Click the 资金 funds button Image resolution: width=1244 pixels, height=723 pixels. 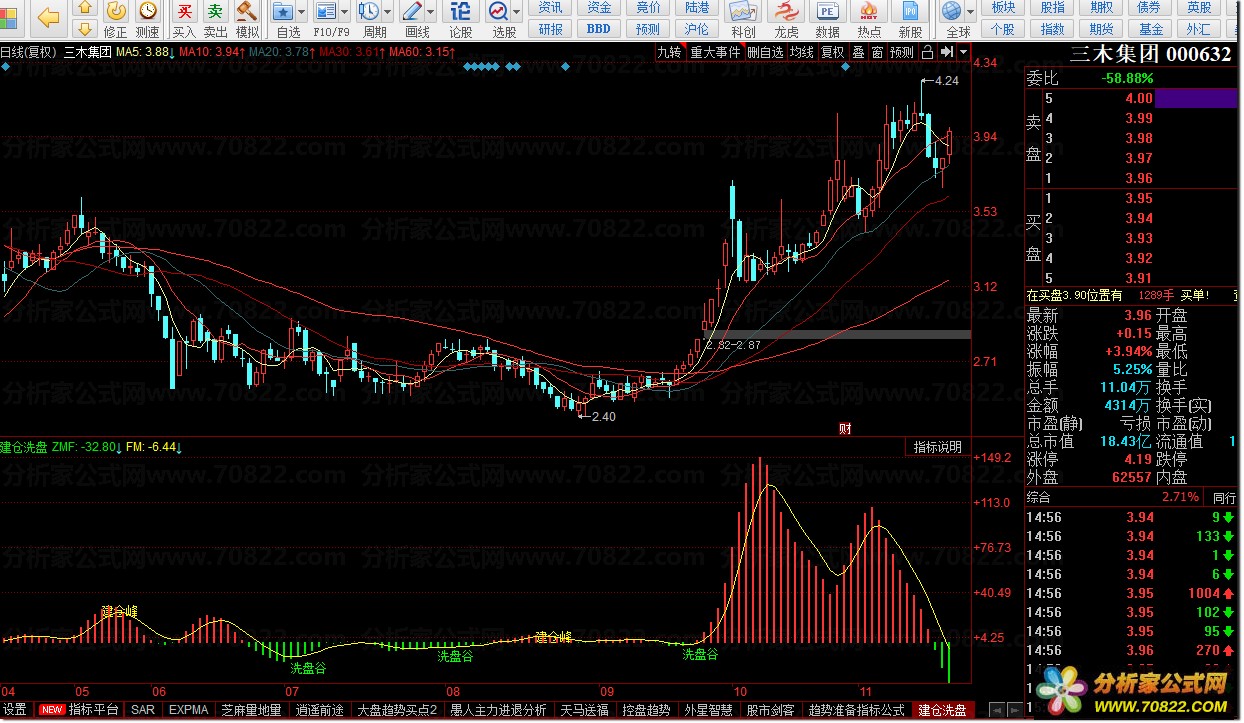coord(599,8)
